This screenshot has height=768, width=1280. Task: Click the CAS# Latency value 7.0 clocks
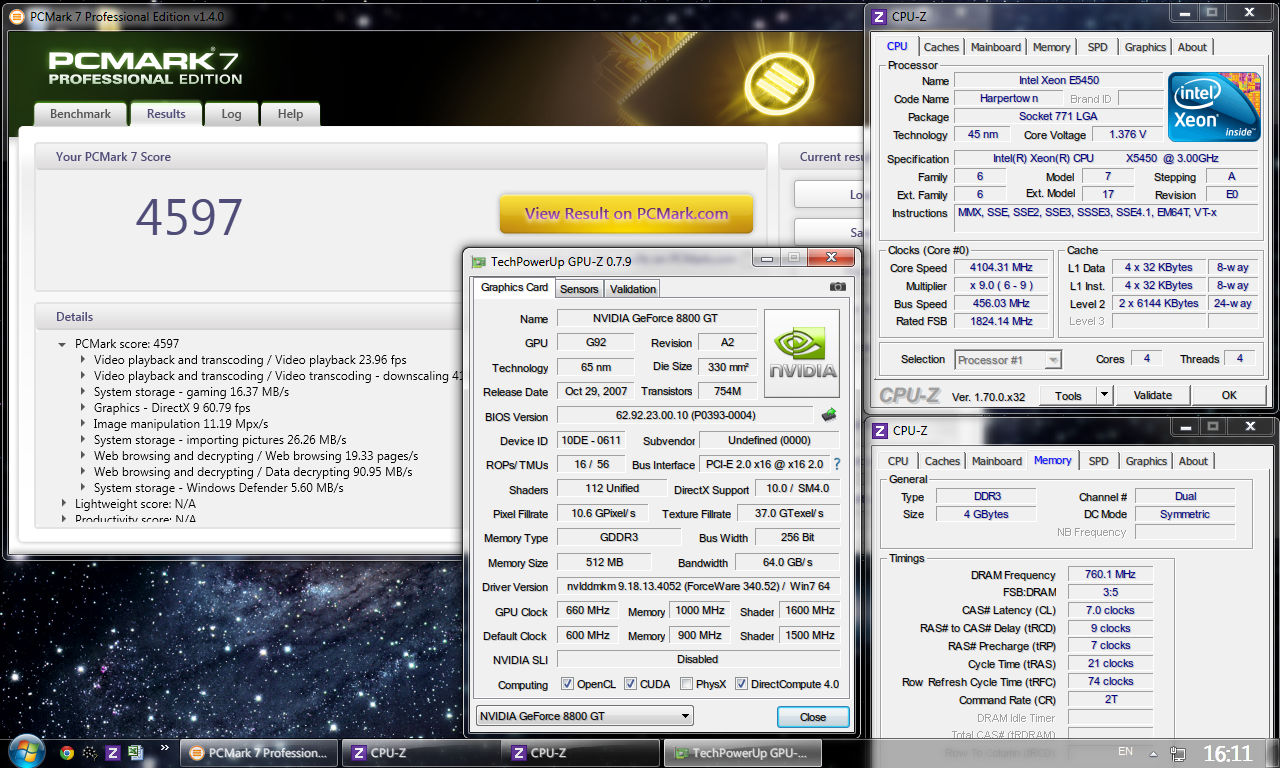(x=1110, y=610)
